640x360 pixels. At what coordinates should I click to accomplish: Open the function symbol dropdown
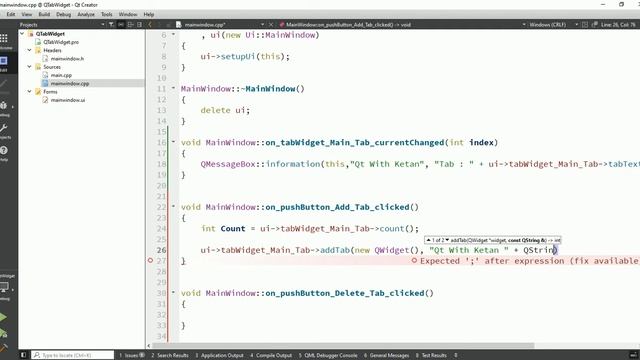click(x=524, y=24)
